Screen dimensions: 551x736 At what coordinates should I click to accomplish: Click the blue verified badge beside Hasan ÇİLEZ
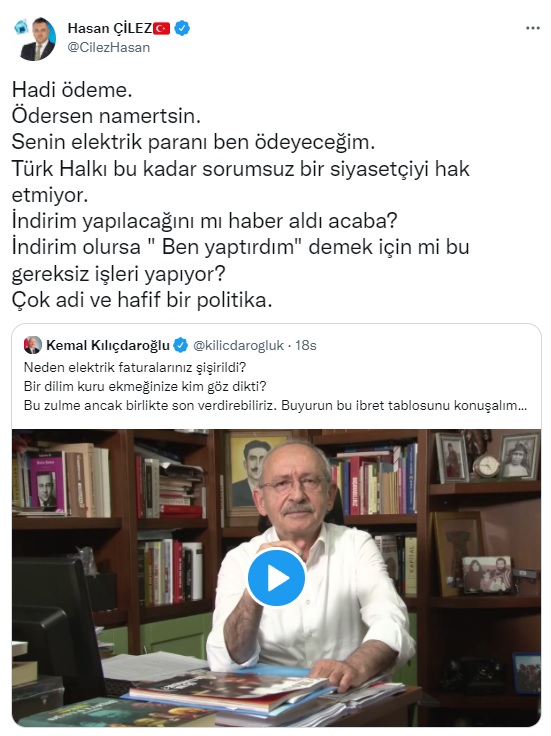pyautogui.click(x=182, y=29)
